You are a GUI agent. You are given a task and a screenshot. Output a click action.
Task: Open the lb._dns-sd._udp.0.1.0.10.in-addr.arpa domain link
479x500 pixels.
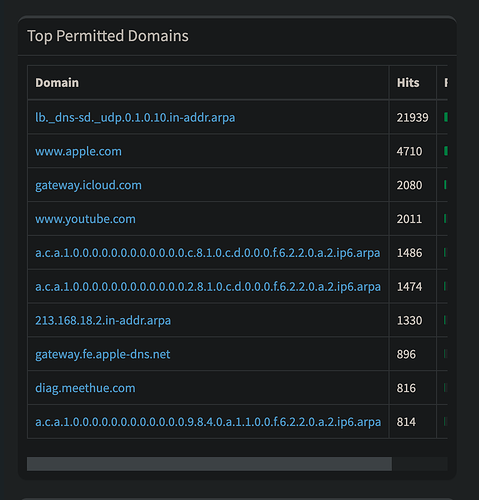click(135, 117)
